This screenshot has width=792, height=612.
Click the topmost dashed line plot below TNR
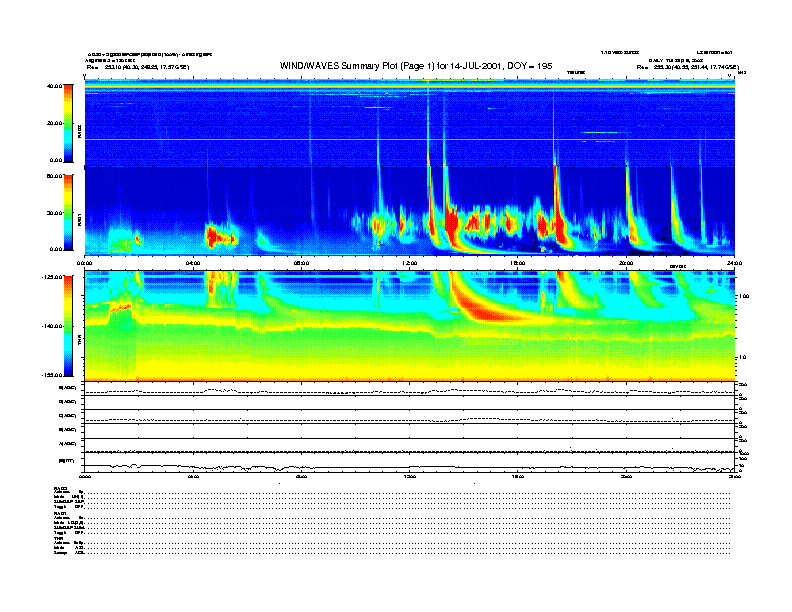(410, 391)
